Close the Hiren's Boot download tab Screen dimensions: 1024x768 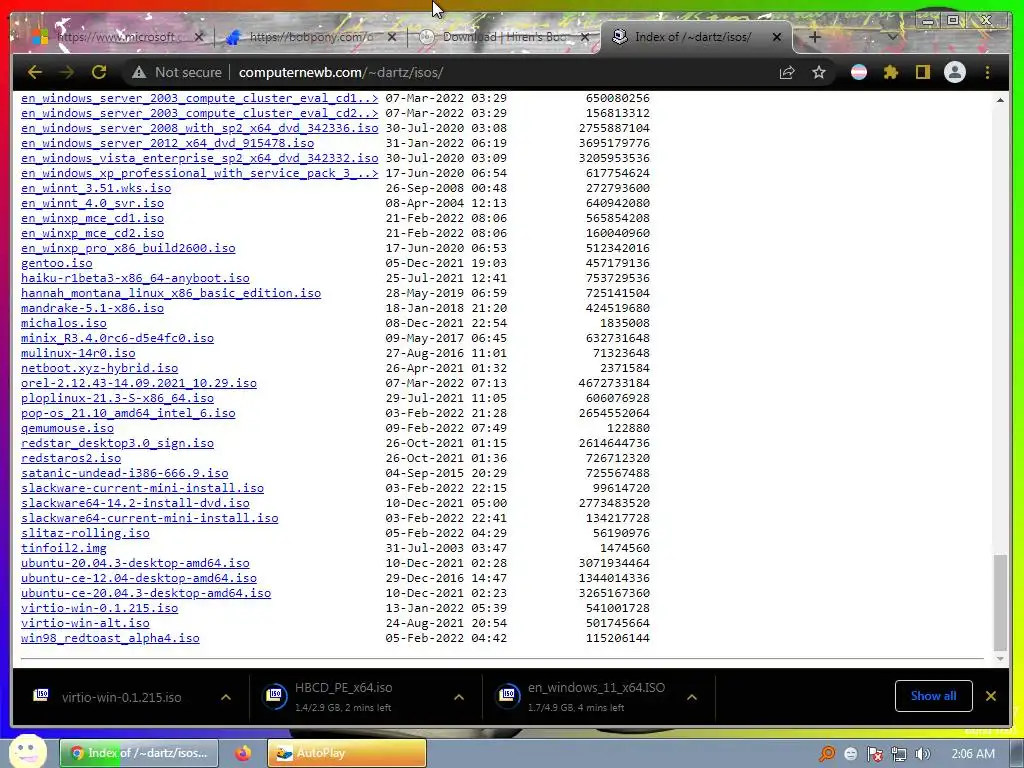pyautogui.click(x=585, y=37)
